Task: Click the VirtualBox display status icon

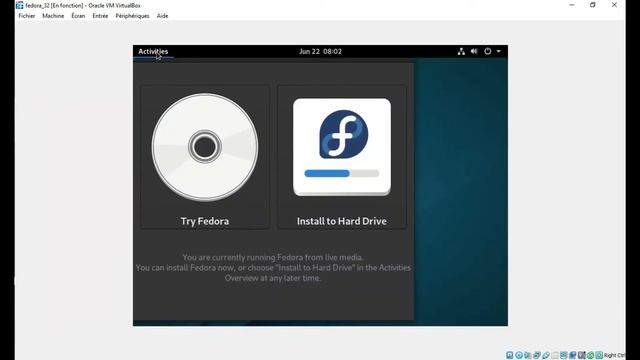Action: click(563, 355)
